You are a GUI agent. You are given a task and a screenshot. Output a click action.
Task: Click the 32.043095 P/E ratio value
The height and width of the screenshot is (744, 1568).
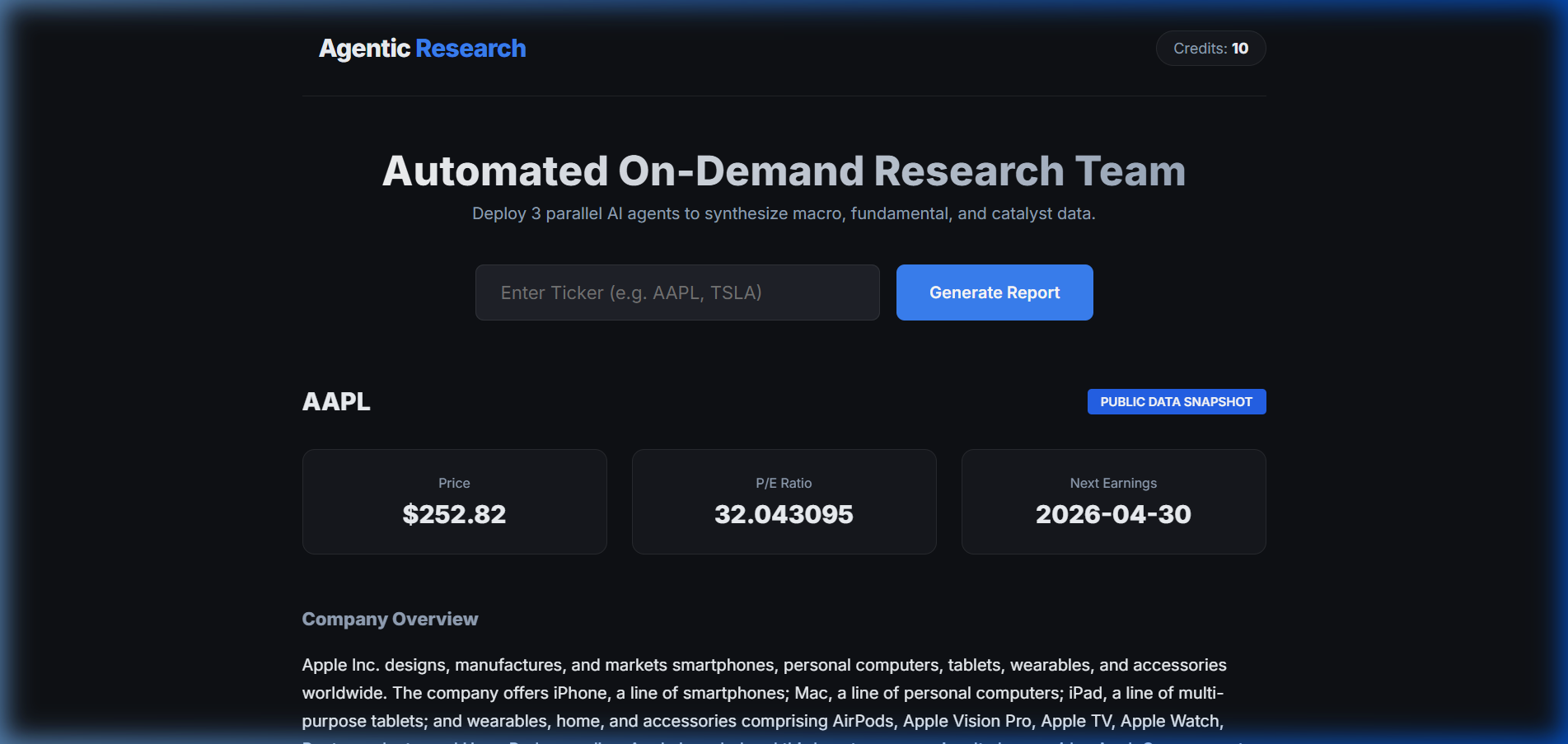[x=784, y=514]
